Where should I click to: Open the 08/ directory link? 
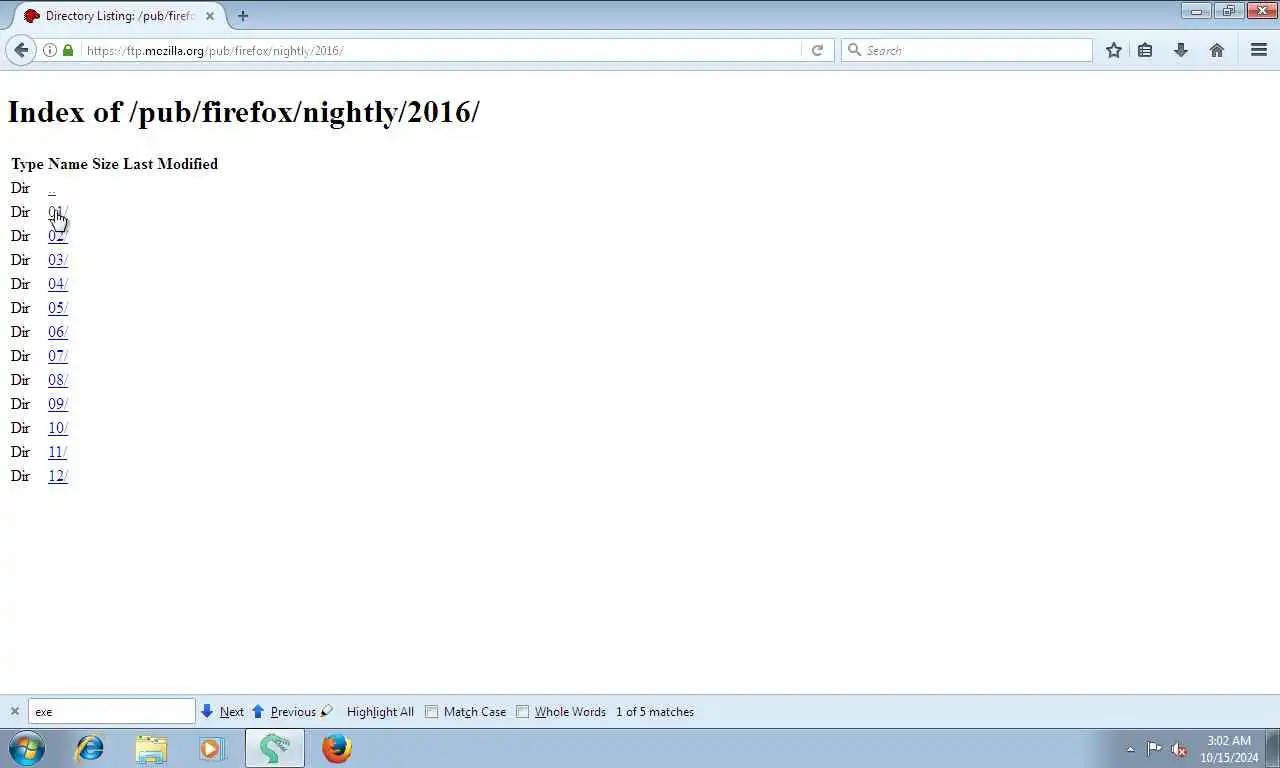tap(58, 380)
